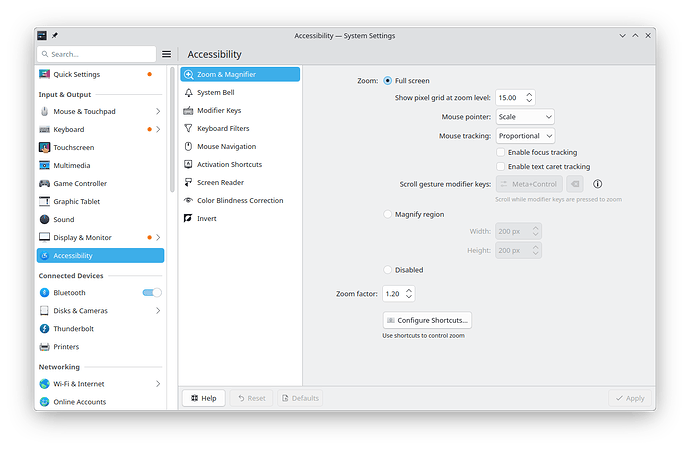The width and height of the screenshot is (690, 451).
Task: Click the Color Blindness Correction eye icon
Action: pyautogui.click(x=188, y=200)
